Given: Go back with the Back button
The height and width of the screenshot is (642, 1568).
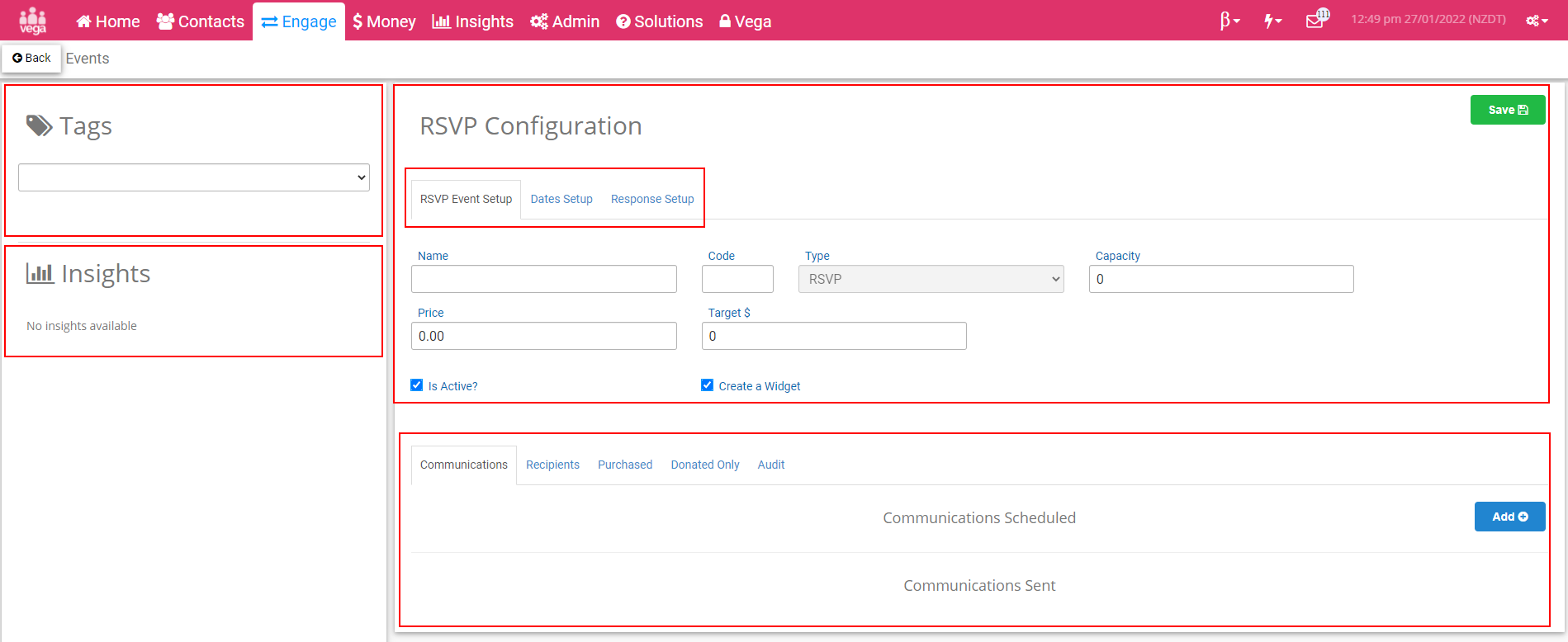Looking at the screenshot, I should point(31,58).
